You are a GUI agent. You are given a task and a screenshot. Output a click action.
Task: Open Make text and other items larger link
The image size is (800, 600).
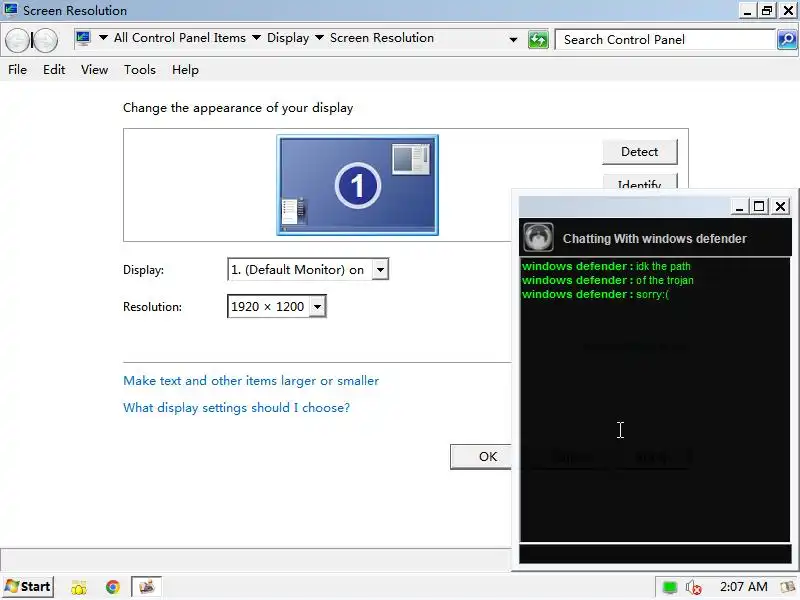(251, 381)
